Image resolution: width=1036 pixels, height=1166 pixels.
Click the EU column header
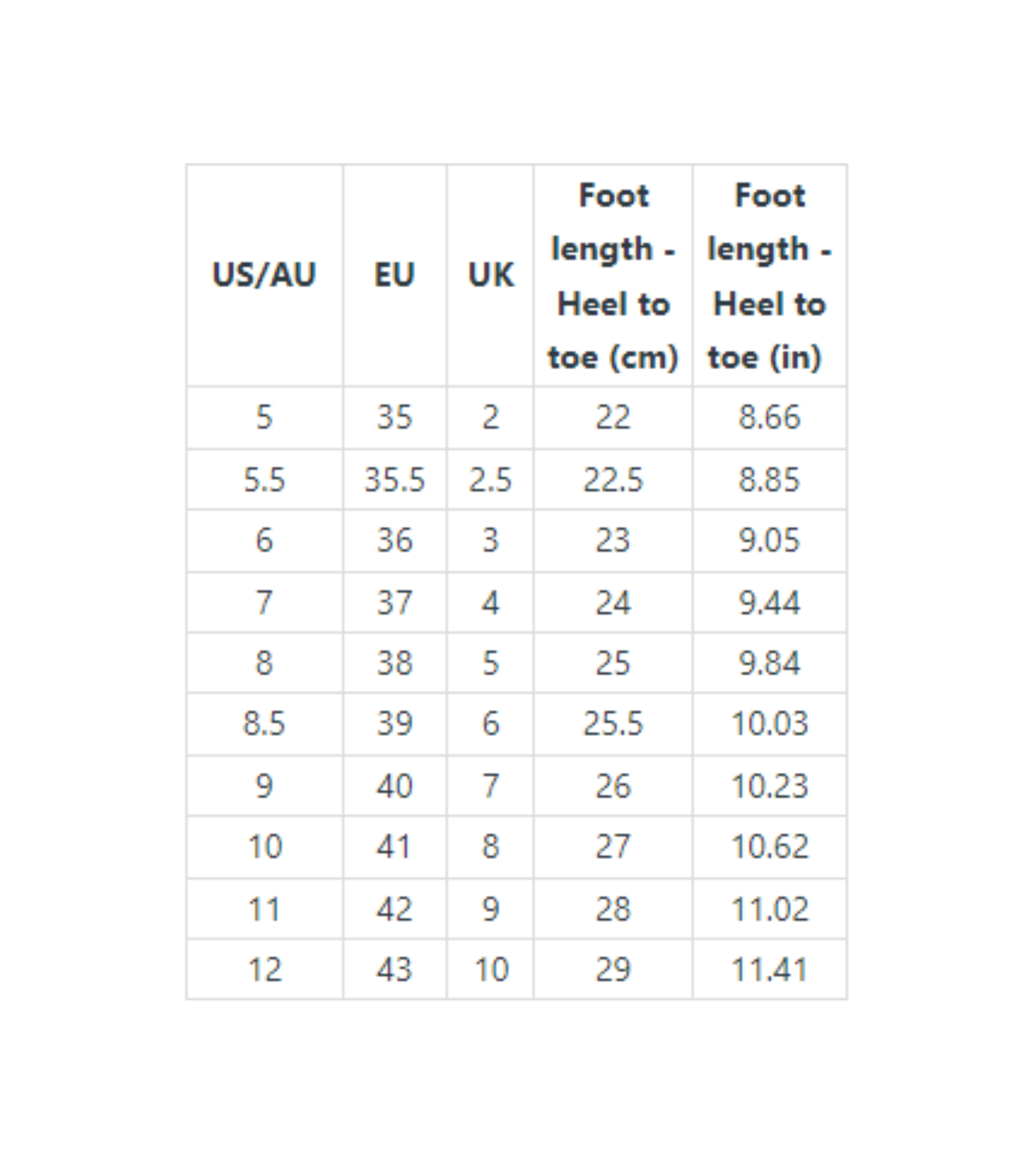point(394,275)
